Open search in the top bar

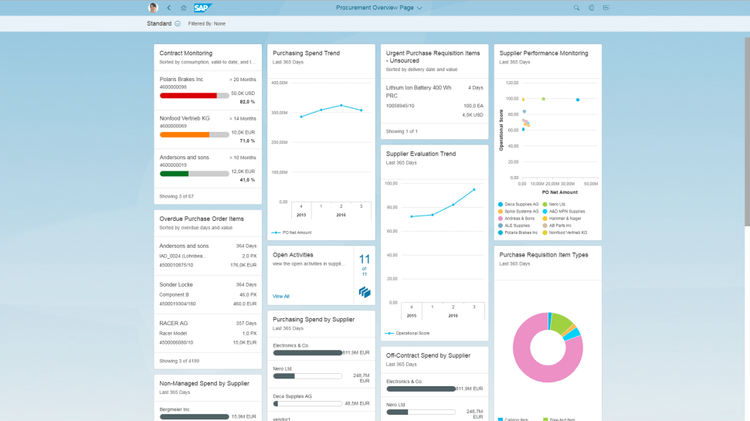[577, 8]
